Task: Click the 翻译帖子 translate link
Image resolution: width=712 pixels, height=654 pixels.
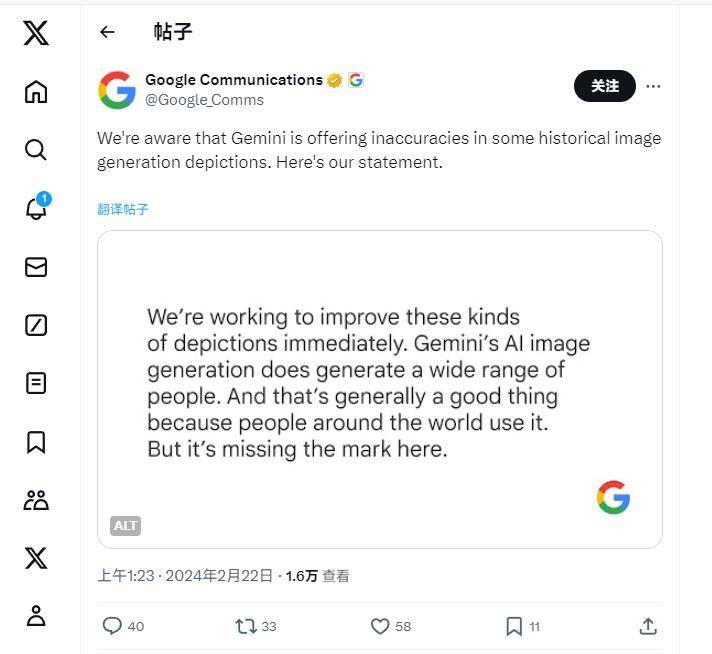Action: [x=123, y=209]
